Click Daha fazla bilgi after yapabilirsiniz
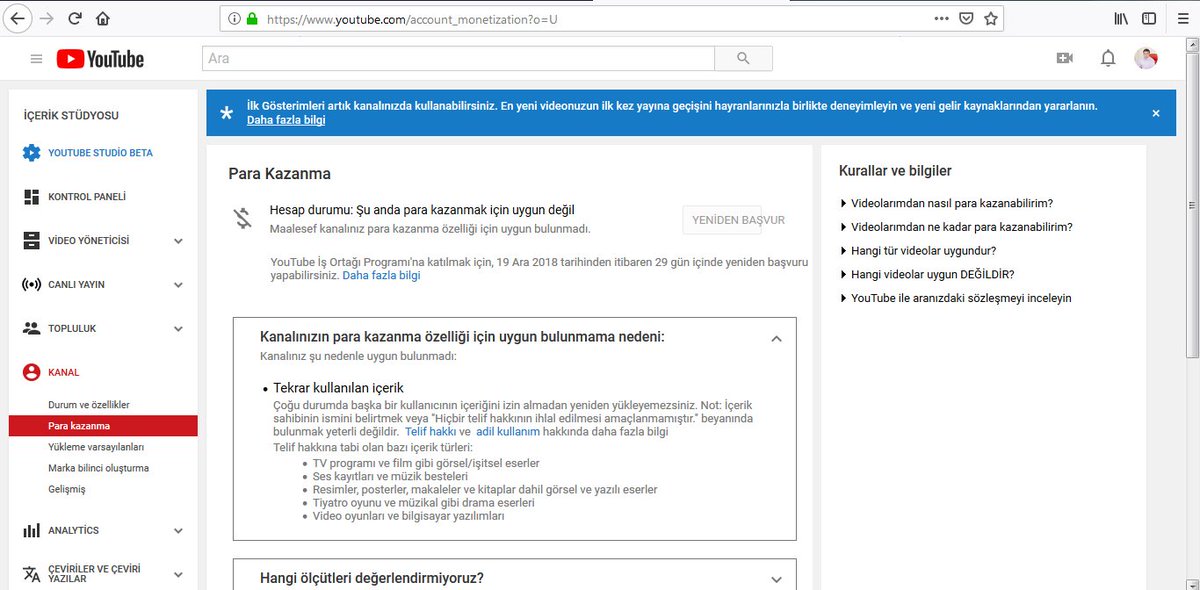The height and width of the screenshot is (590, 1200). [381, 275]
